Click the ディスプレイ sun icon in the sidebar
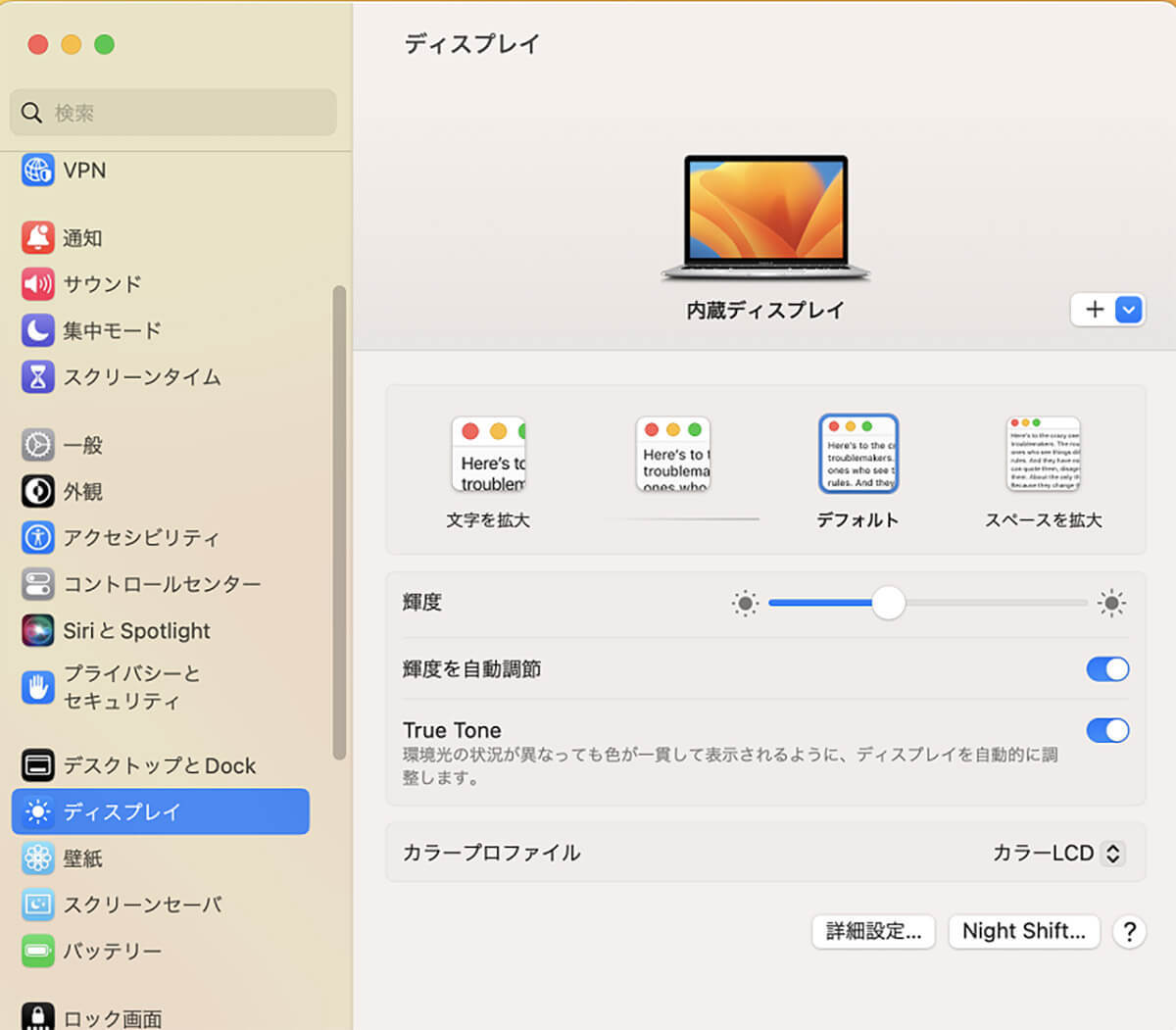The width and height of the screenshot is (1176, 1030). (37, 811)
